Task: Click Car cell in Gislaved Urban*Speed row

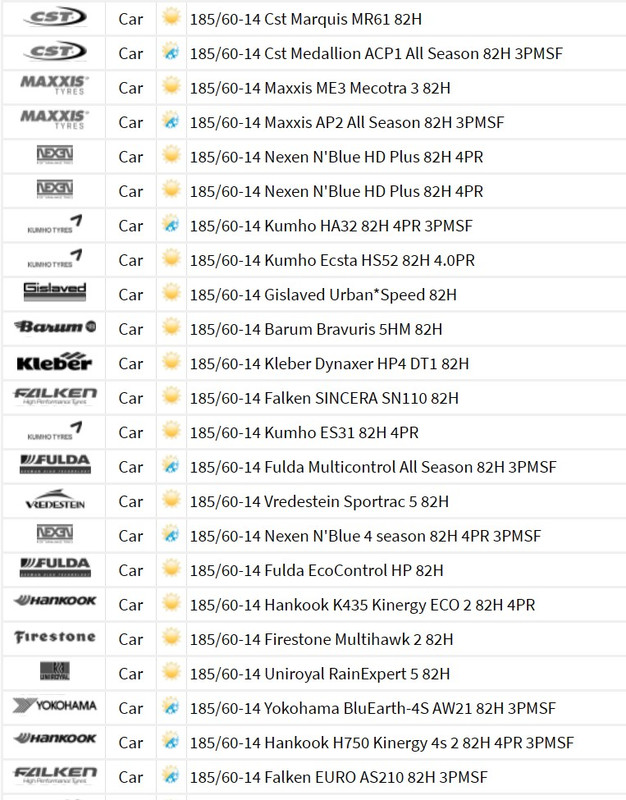Action: 131,295
